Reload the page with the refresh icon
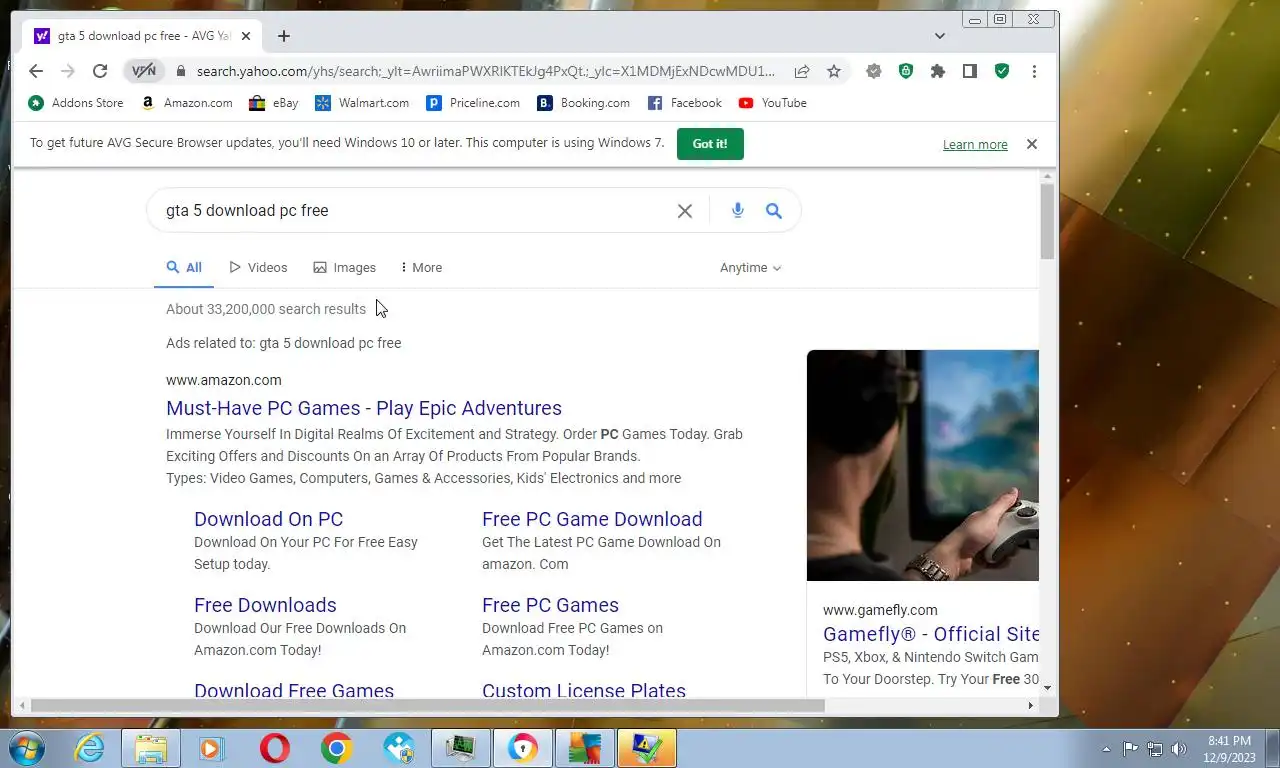Viewport: 1280px width, 768px height. click(100, 71)
